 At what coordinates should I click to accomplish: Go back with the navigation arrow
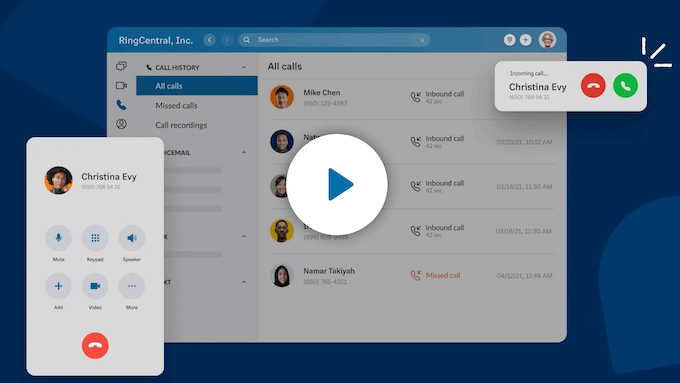pyautogui.click(x=209, y=40)
